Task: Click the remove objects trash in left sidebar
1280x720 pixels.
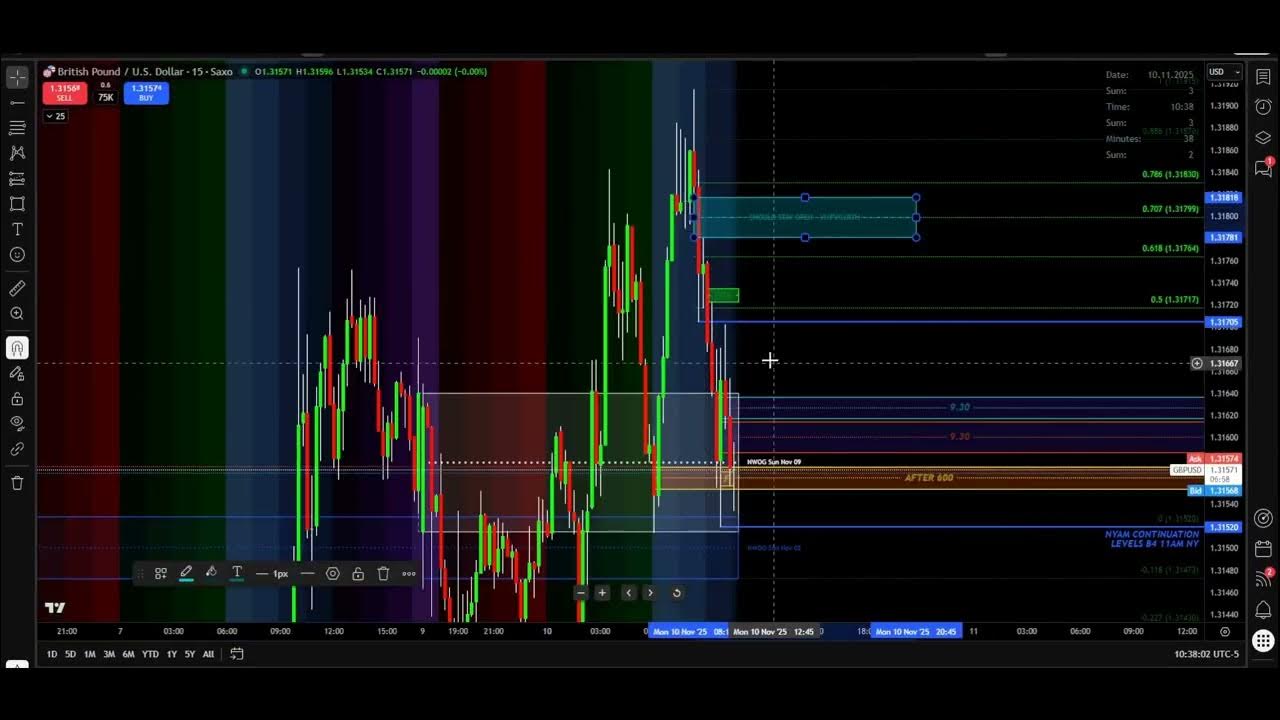Action: 17,483
